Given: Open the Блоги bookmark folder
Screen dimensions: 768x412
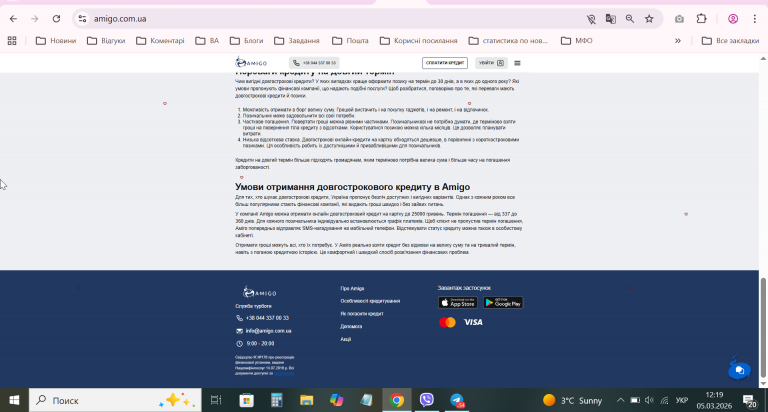Looking at the screenshot, I should click(x=246, y=41).
